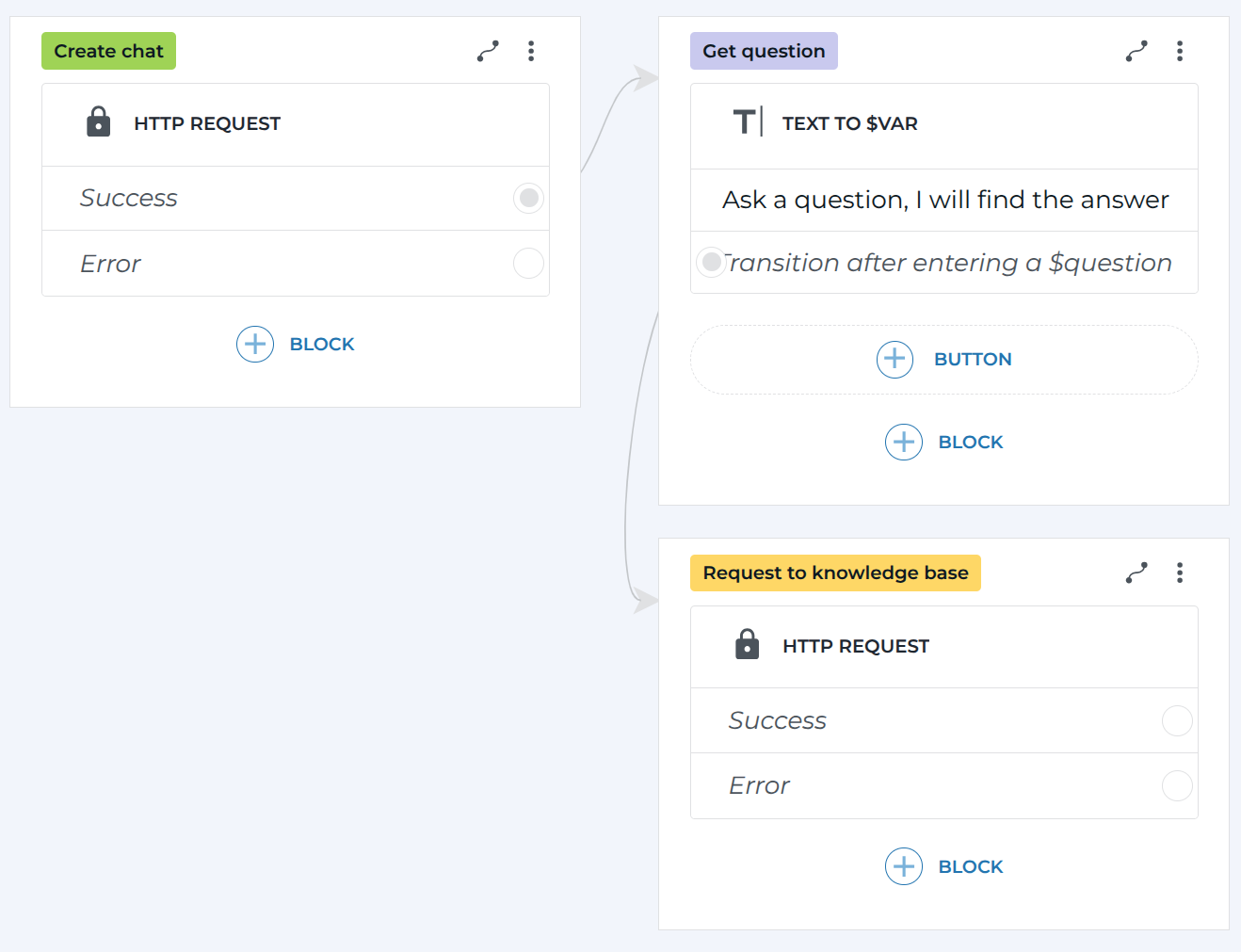Viewport: 1241px width, 952px height.
Task: Click the plus icon to add block in Create chat
Action: coord(255,345)
